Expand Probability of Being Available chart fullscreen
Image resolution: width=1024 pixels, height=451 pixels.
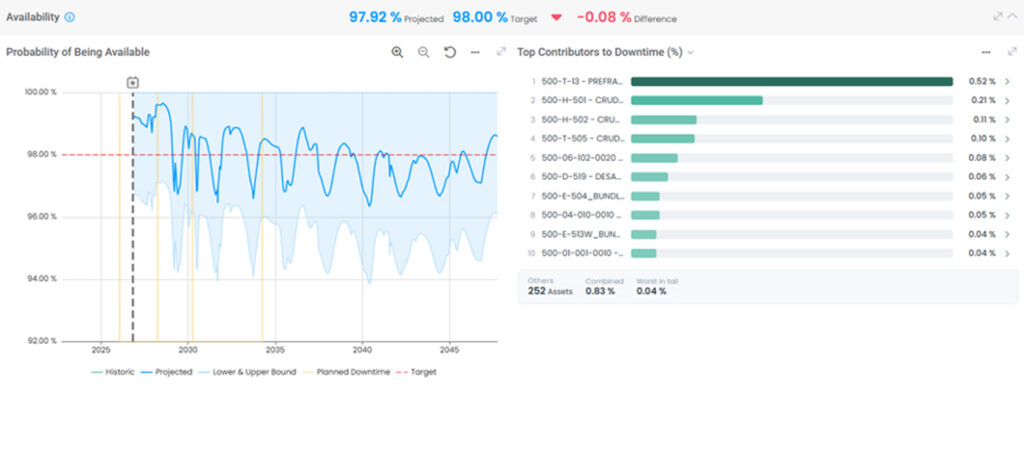click(502, 52)
